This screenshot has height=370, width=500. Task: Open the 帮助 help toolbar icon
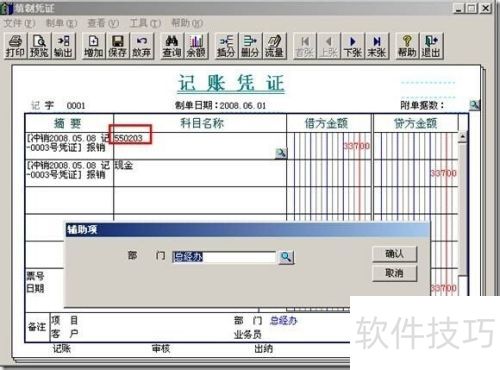click(407, 46)
